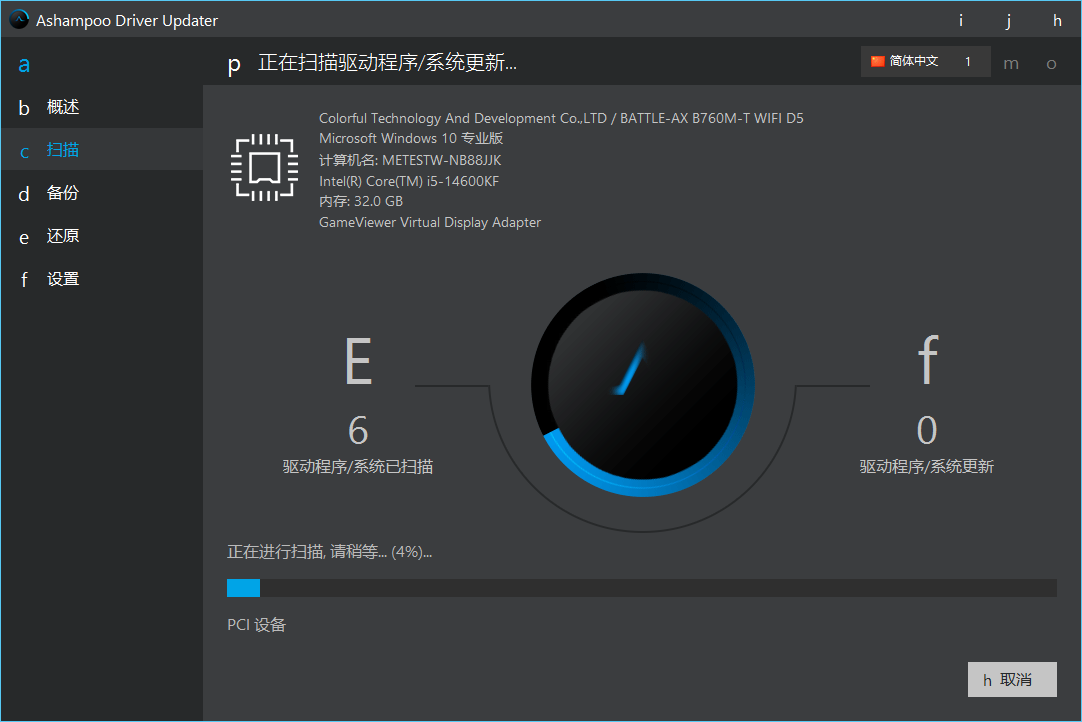Click the Overview icon beside 概述
The width and height of the screenshot is (1082, 722).
point(24,107)
